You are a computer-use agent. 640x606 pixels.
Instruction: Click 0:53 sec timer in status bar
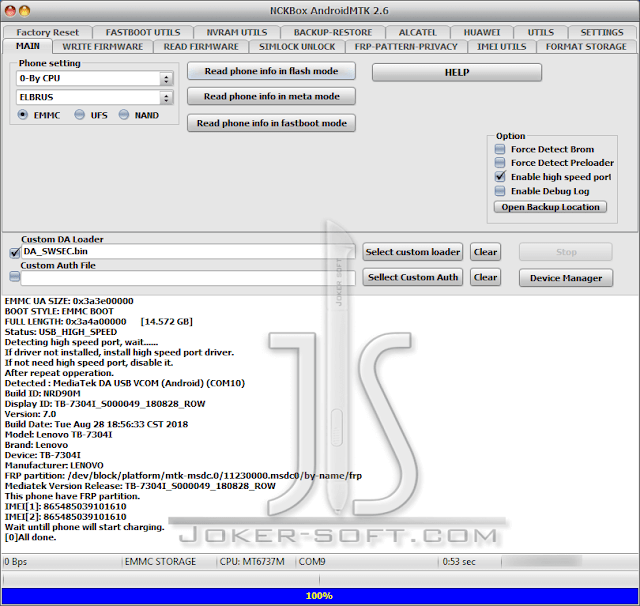[459, 562]
